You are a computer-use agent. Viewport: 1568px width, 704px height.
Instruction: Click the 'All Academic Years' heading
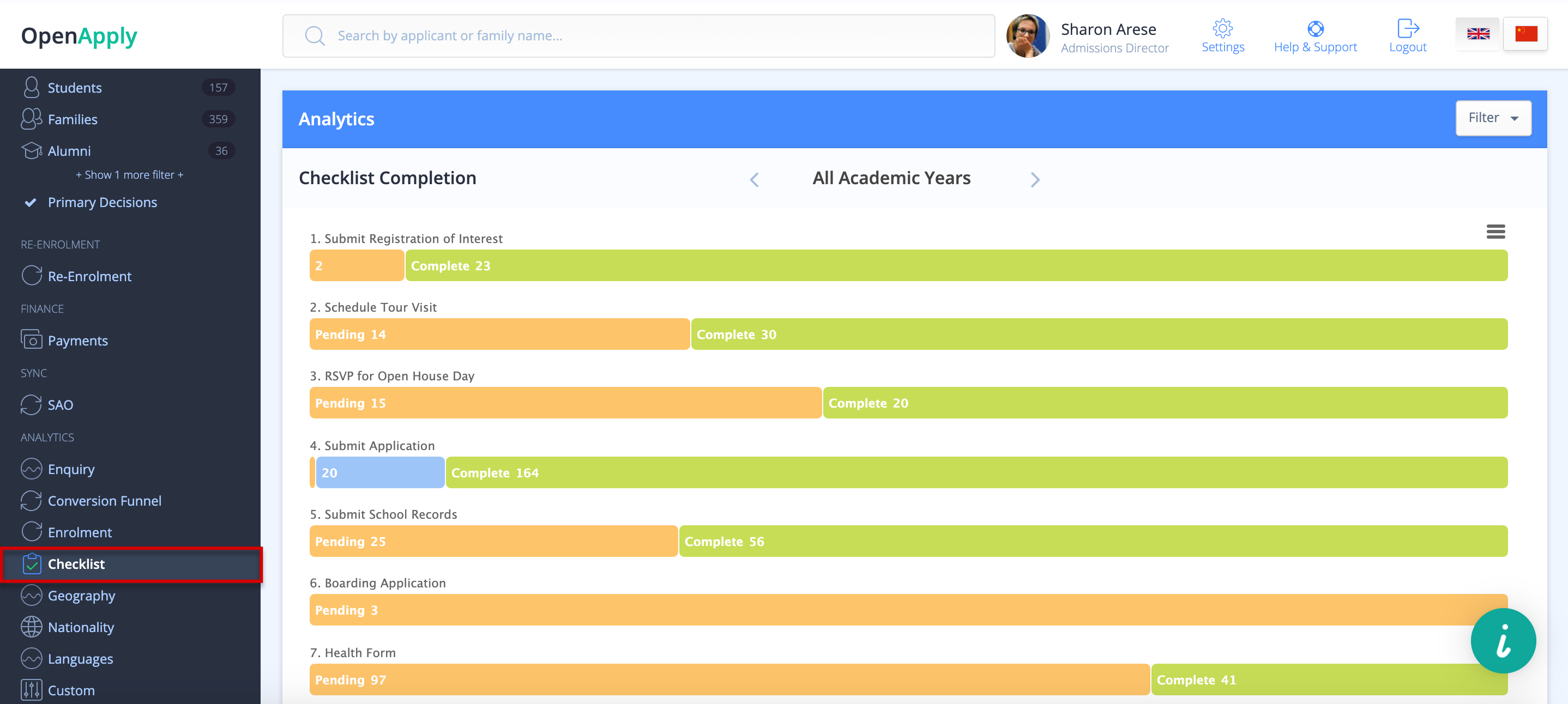point(891,178)
